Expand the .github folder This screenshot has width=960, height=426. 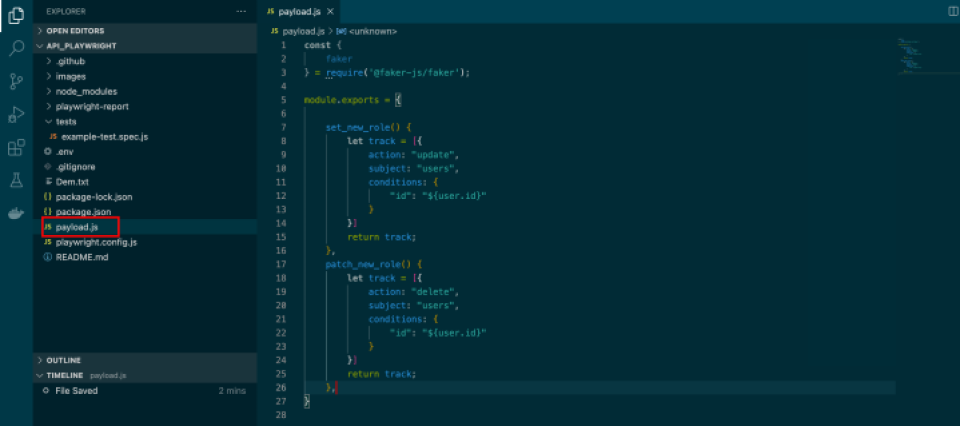145,61
